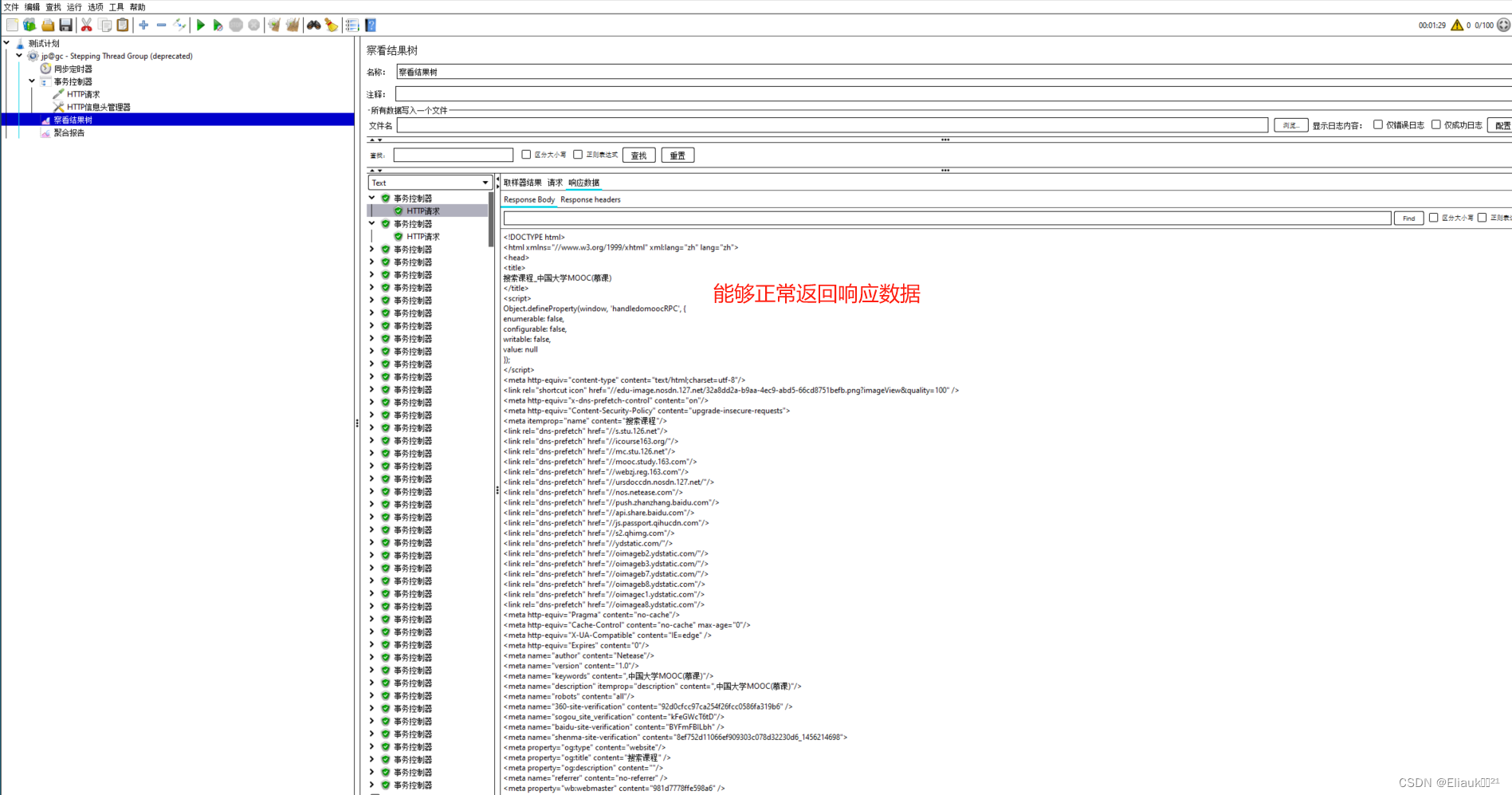The width and height of the screenshot is (1512, 795).
Task: Start the test with green play icon
Action: pos(201,26)
